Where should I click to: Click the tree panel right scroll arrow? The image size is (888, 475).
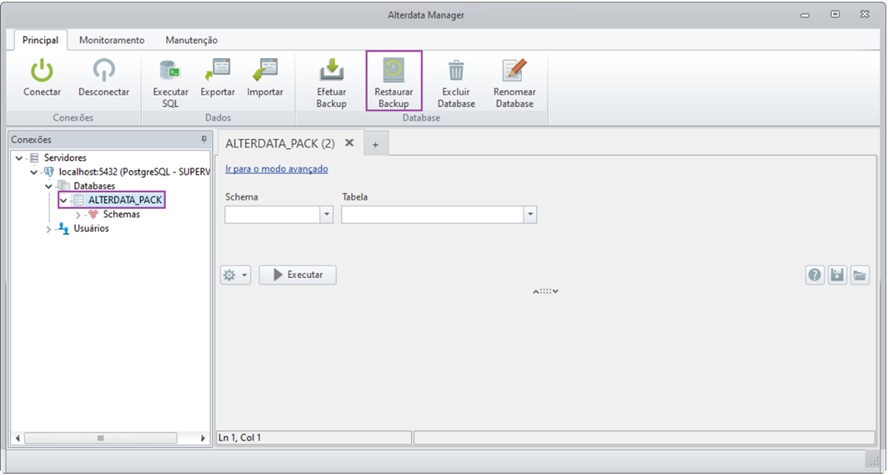(203, 438)
